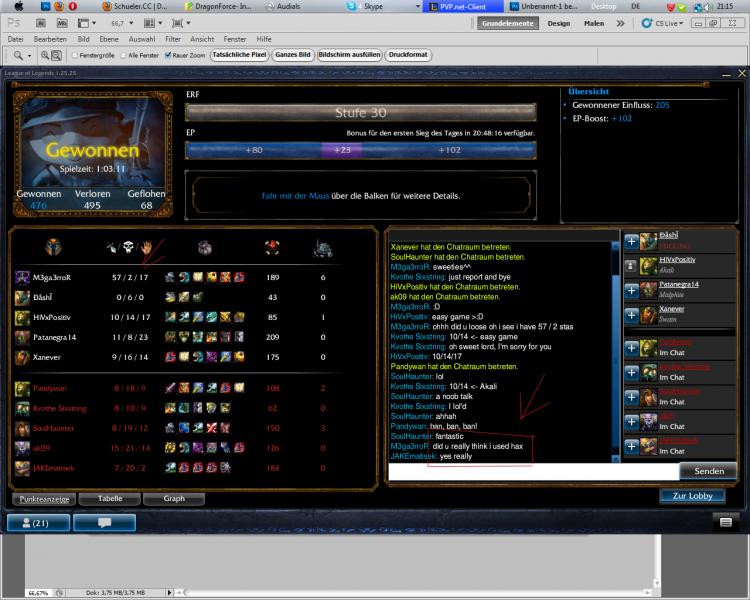Click the list menu icon at bottom right
The image size is (750, 600).
pos(726,522)
